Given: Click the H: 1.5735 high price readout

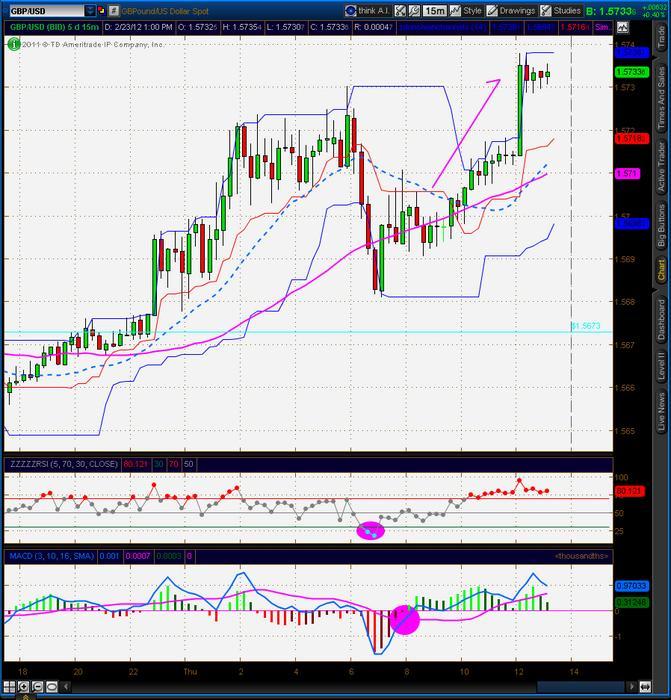Looking at the screenshot, I should (241, 27).
